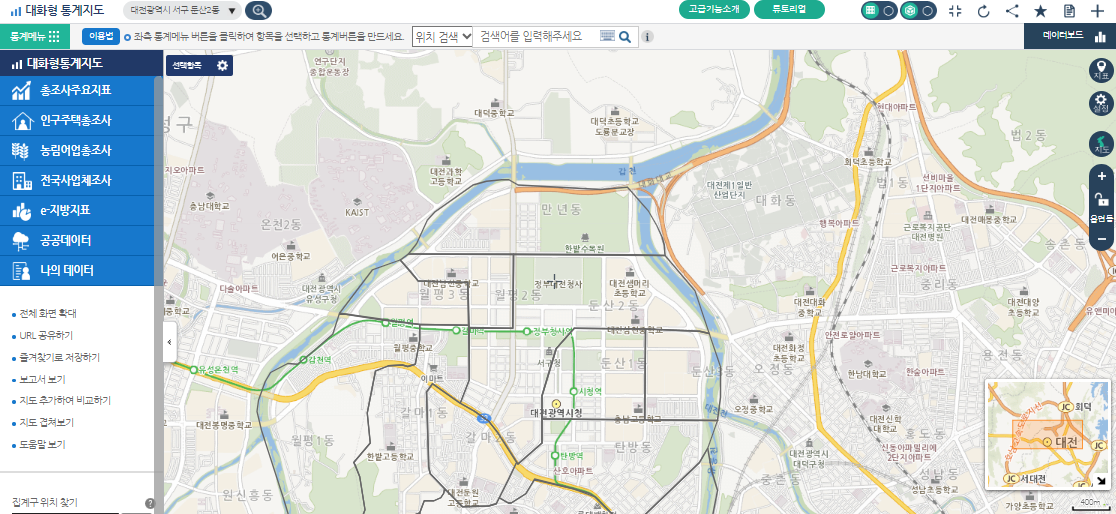The image size is (1116, 514).
Task: Select 인구주택총조사 menu item
Action: pyautogui.click(x=76, y=120)
